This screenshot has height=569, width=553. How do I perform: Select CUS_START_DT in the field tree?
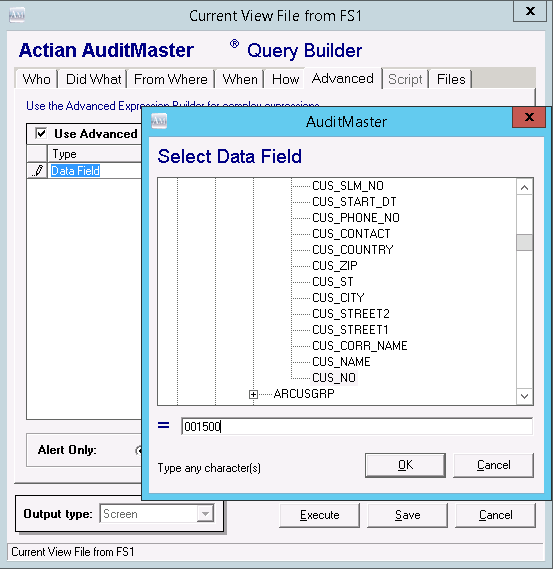pos(354,202)
